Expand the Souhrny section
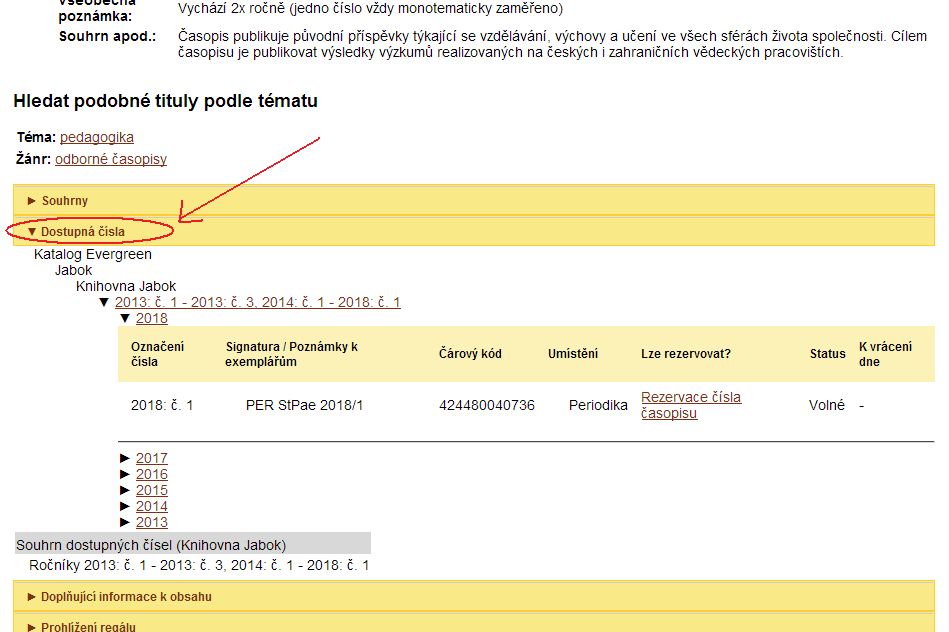 tap(64, 201)
